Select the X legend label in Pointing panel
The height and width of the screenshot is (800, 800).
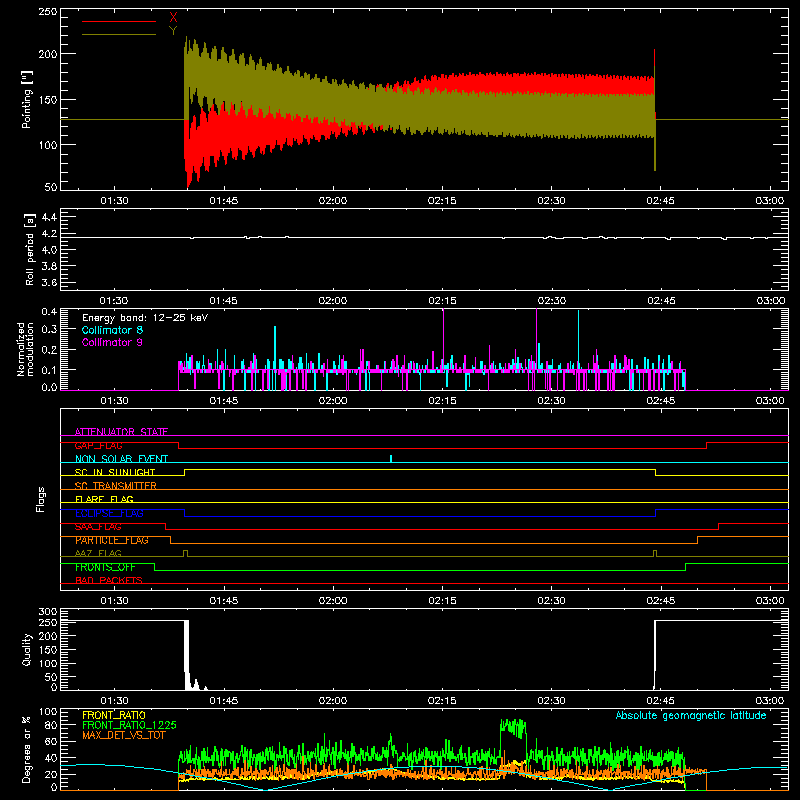coord(173,18)
